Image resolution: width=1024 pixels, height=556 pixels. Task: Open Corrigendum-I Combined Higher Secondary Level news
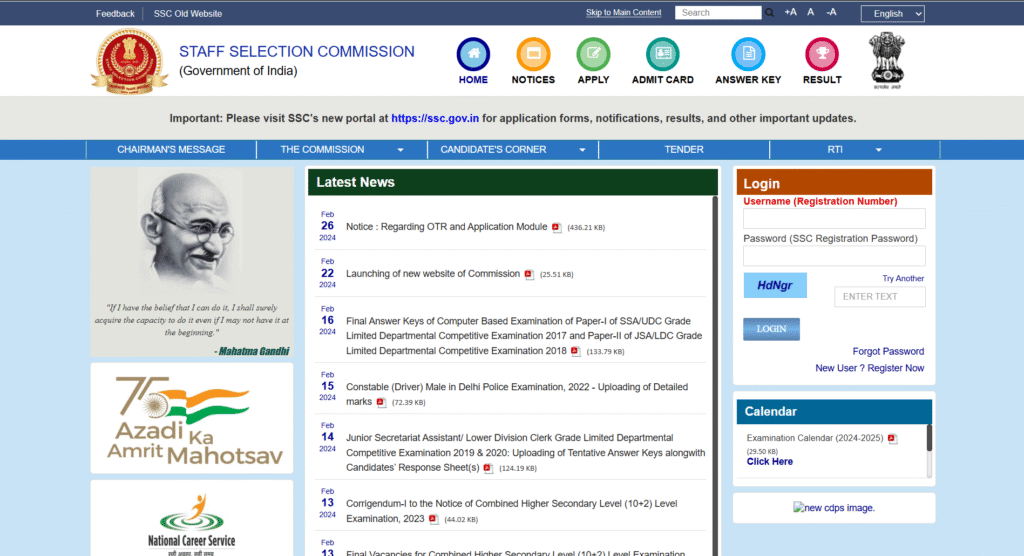point(511,511)
